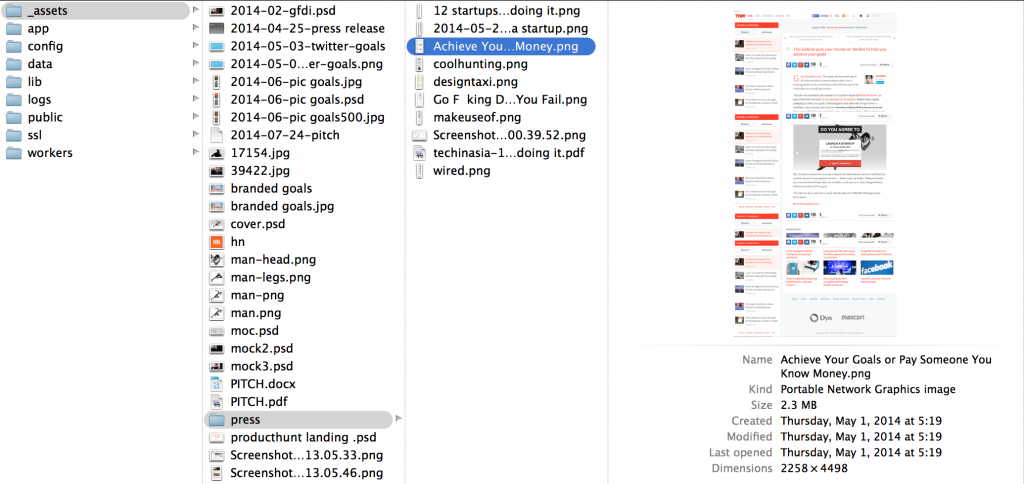Click the orange hn file icon
The height and width of the screenshot is (484, 1024).
[x=216, y=242]
